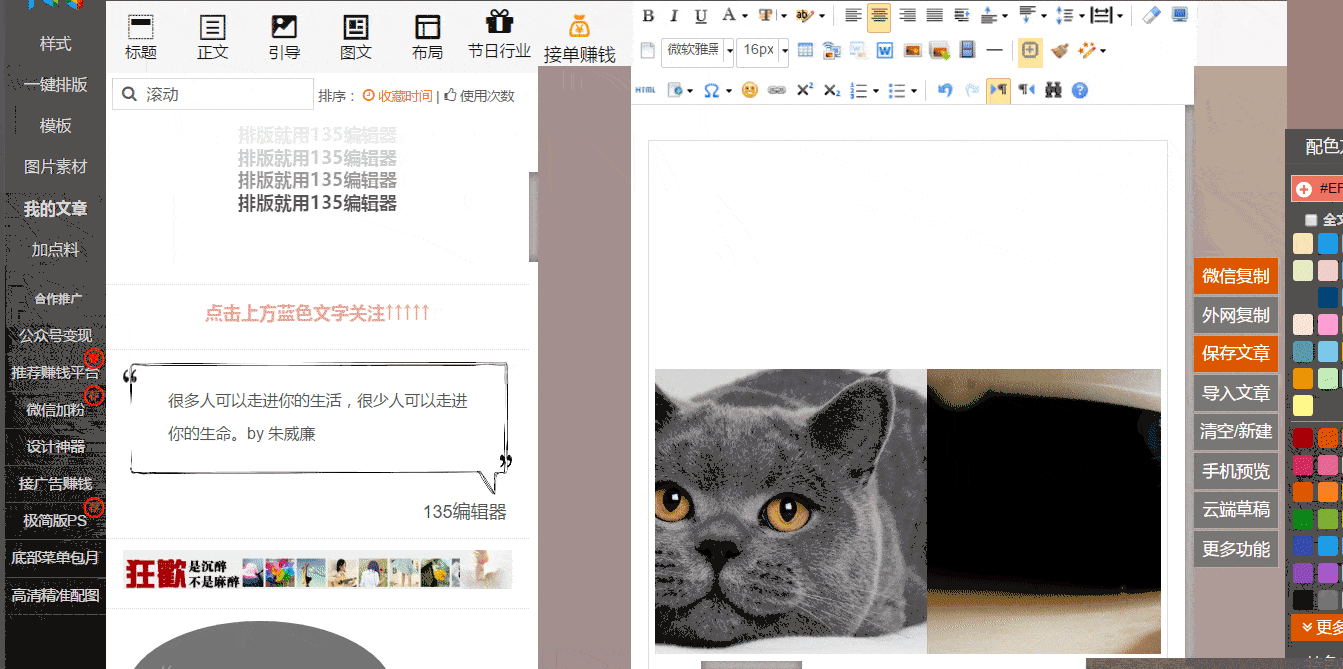The width and height of the screenshot is (1343, 669).
Task: Pick the dark red color swatch
Action: point(1302,437)
